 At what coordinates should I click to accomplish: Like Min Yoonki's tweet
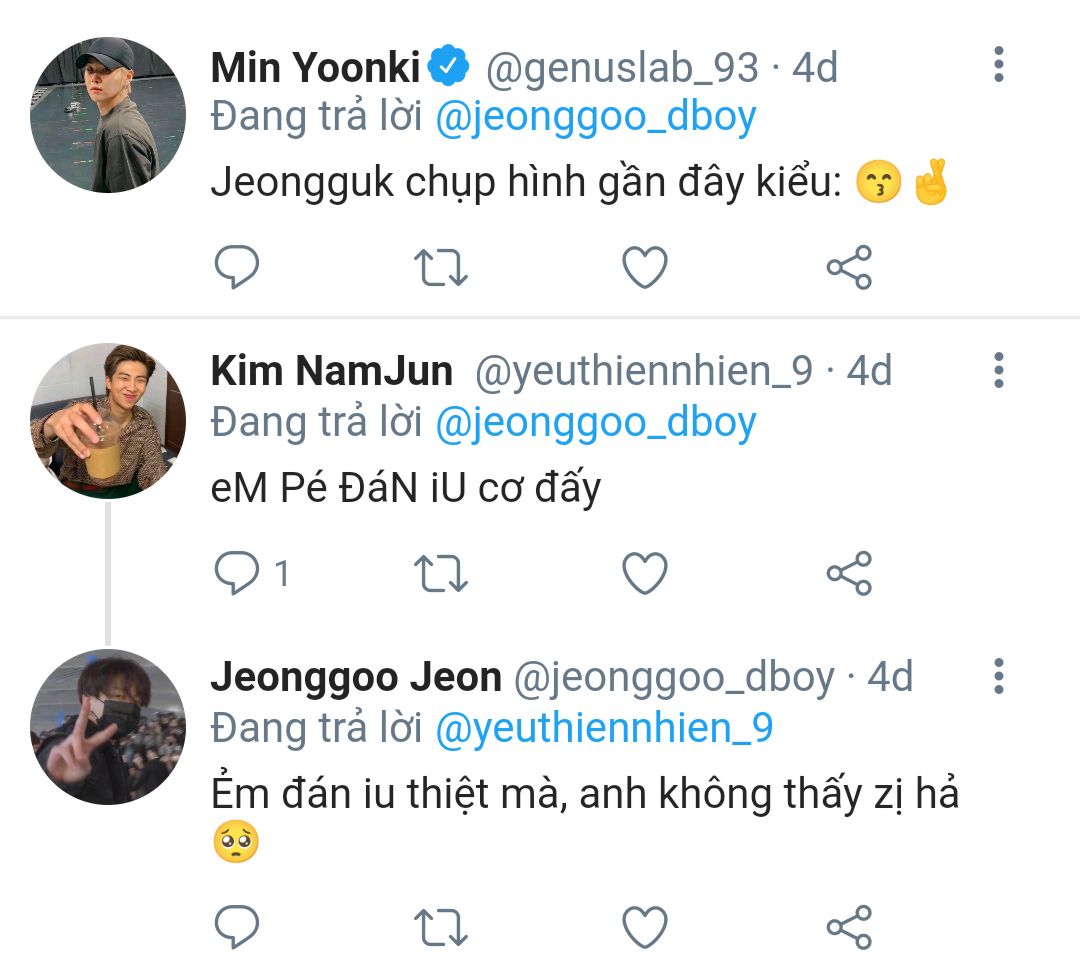[x=645, y=267]
